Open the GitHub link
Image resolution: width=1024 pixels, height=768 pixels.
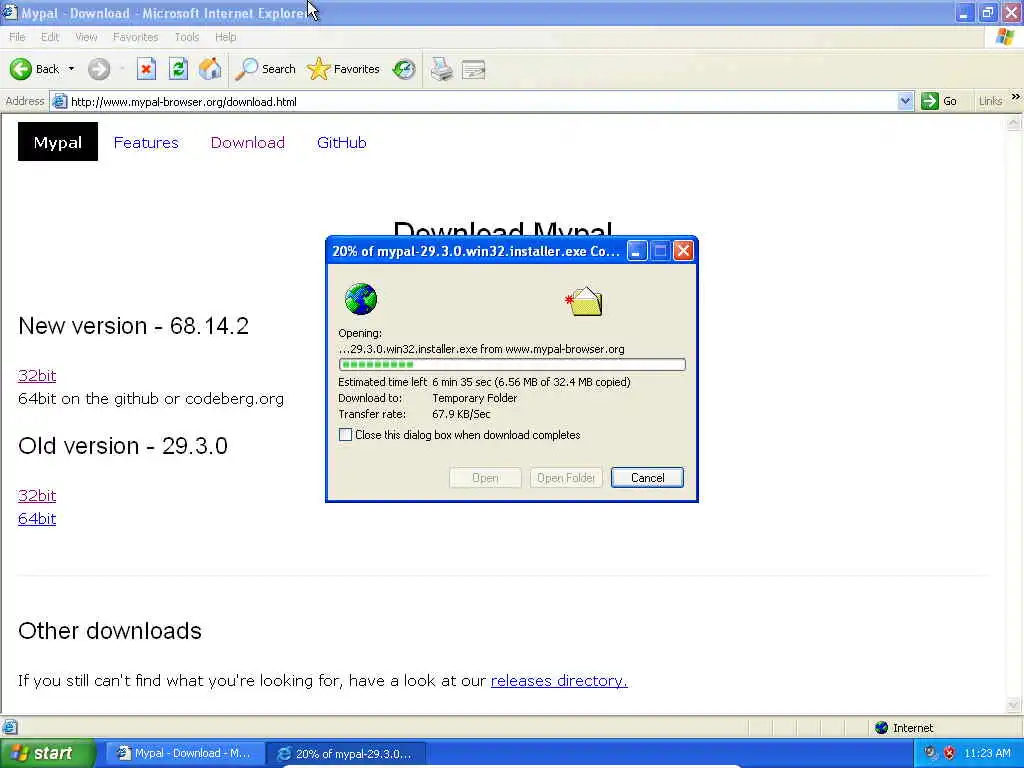342,142
